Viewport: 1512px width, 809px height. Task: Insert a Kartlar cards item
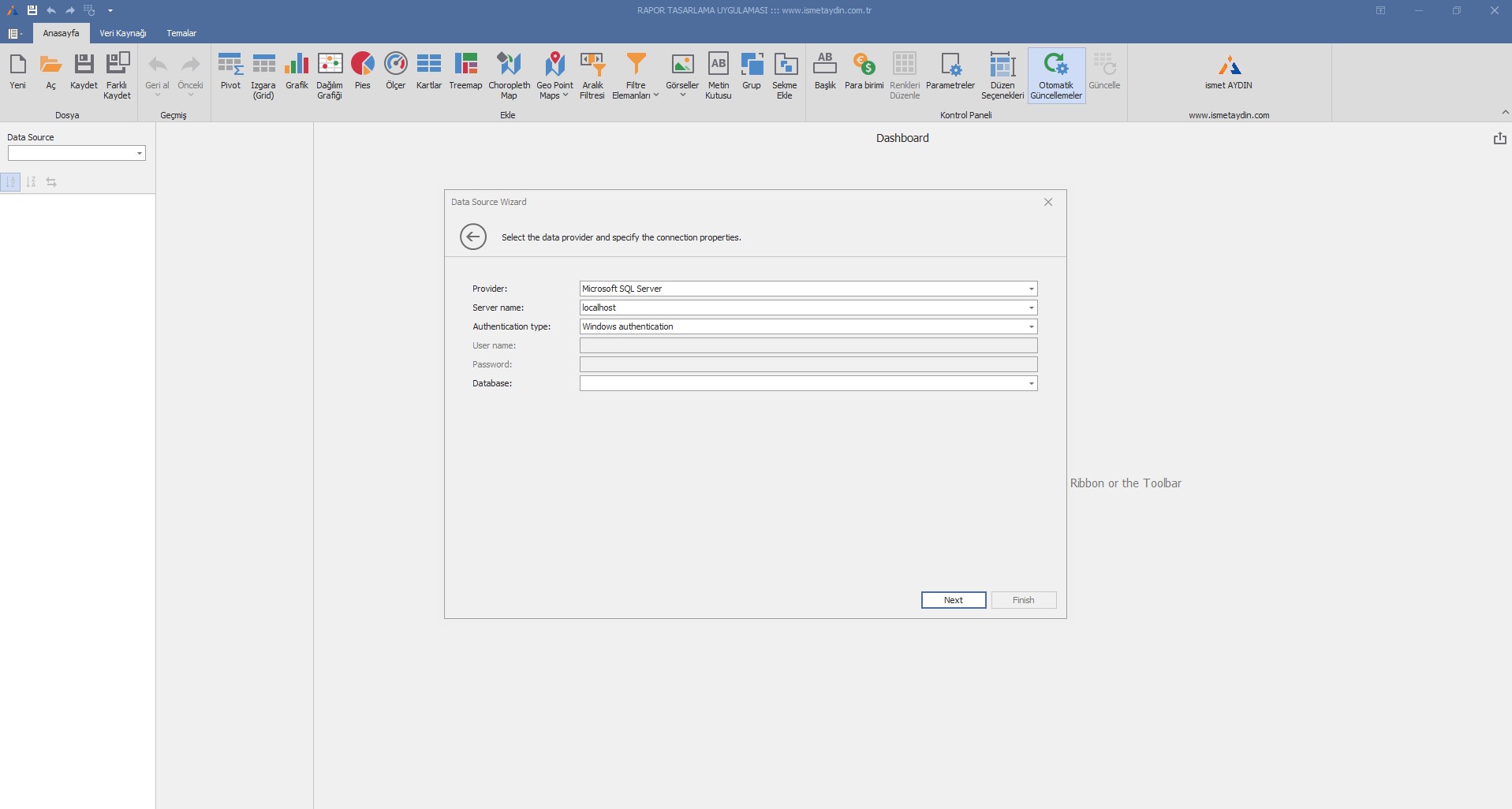[428, 72]
